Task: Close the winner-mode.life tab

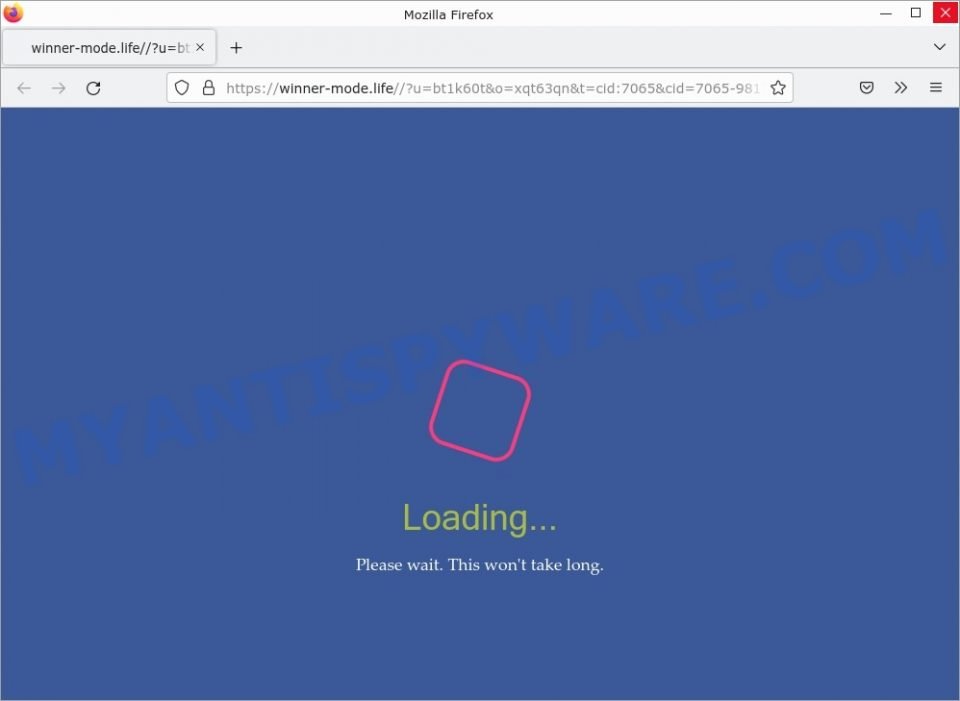Action: tap(200, 47)
